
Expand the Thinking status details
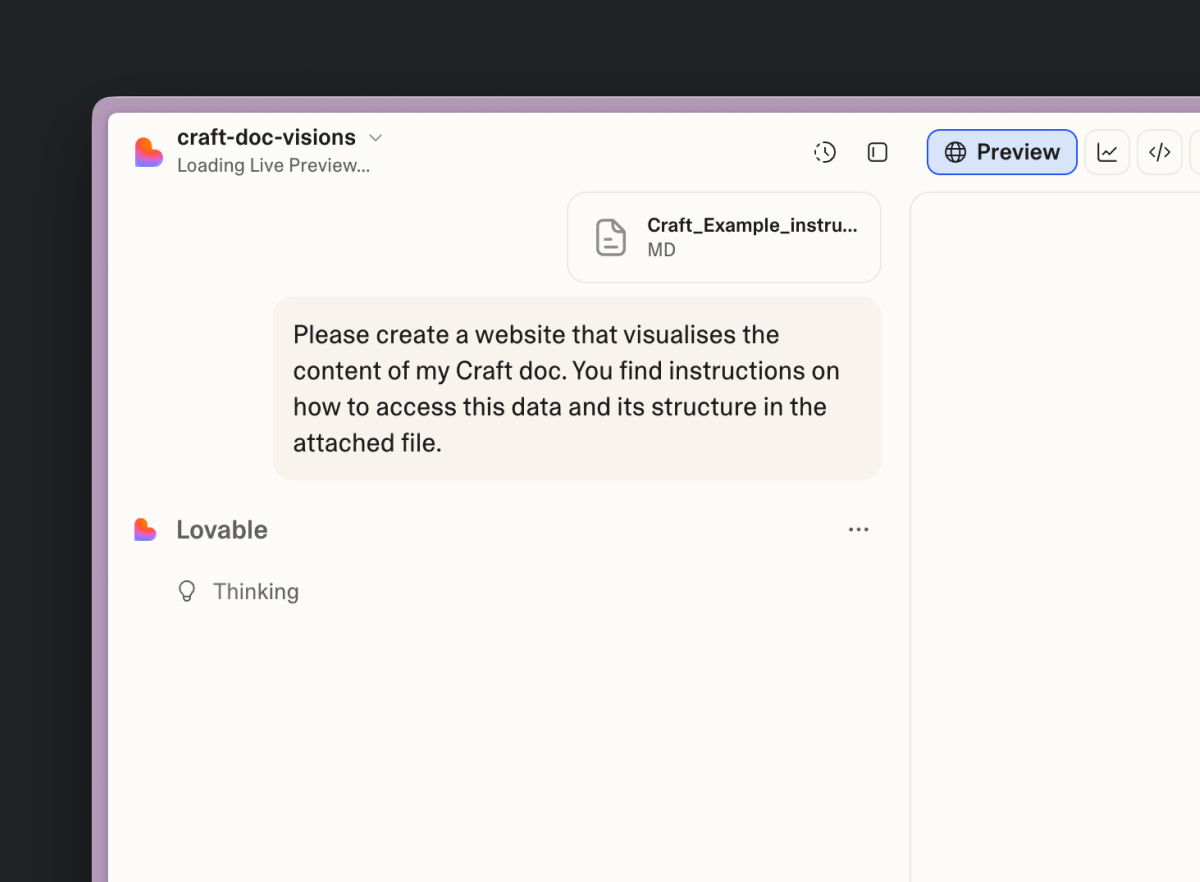click(x=256, y=592)
